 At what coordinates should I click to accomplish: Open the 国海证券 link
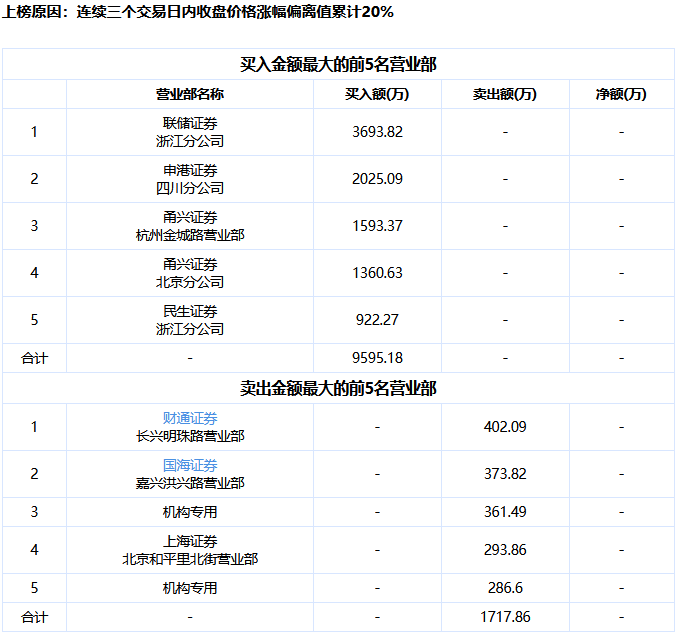[x=190, y=465]
